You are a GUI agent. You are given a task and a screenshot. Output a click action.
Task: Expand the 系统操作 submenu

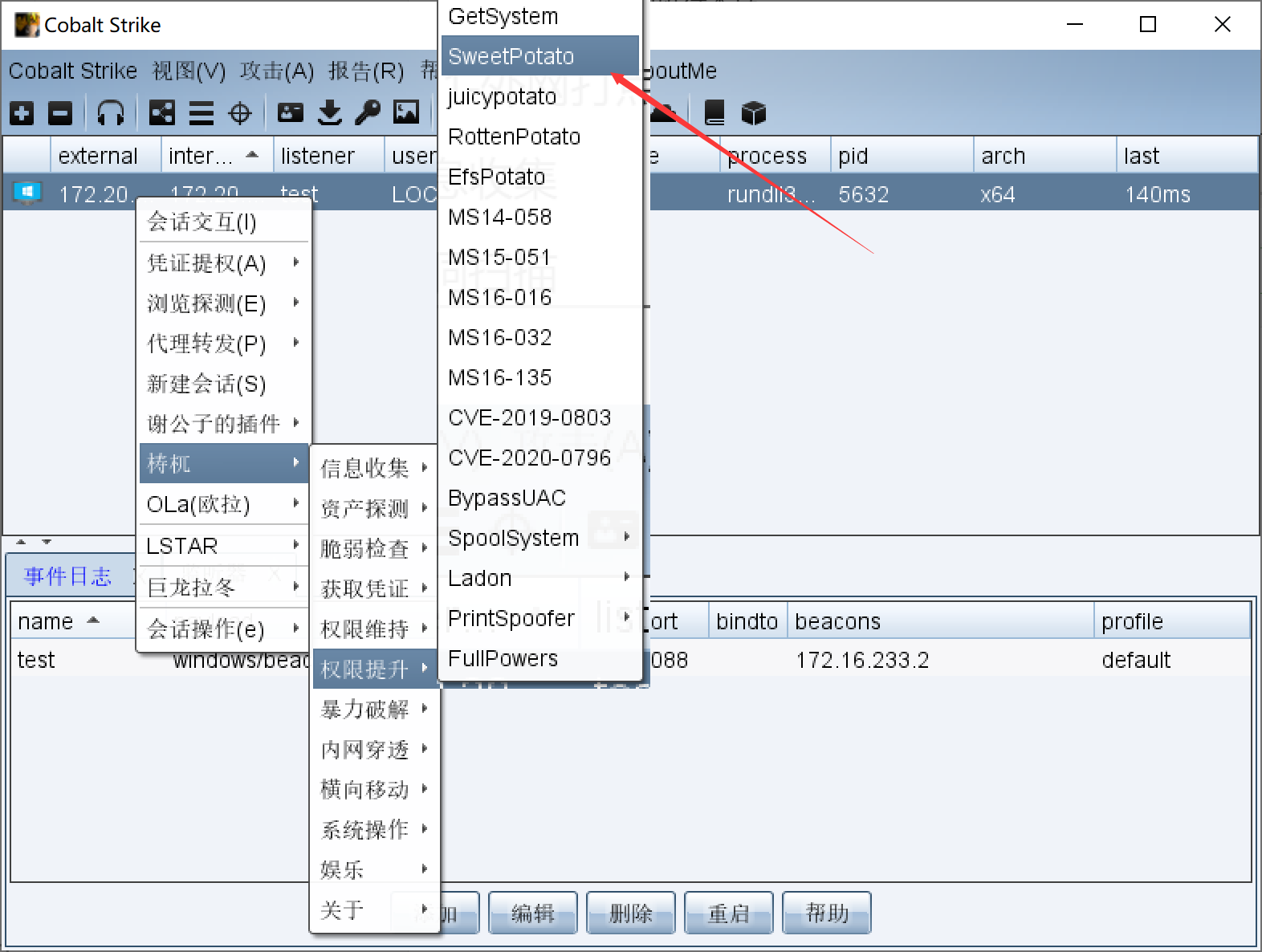pos(375,829)
